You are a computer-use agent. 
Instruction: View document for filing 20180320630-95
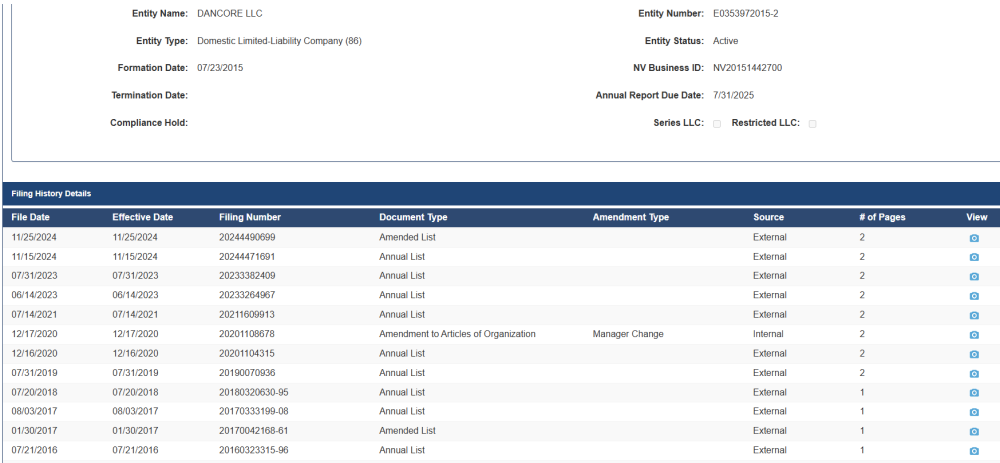coord(974,393)
